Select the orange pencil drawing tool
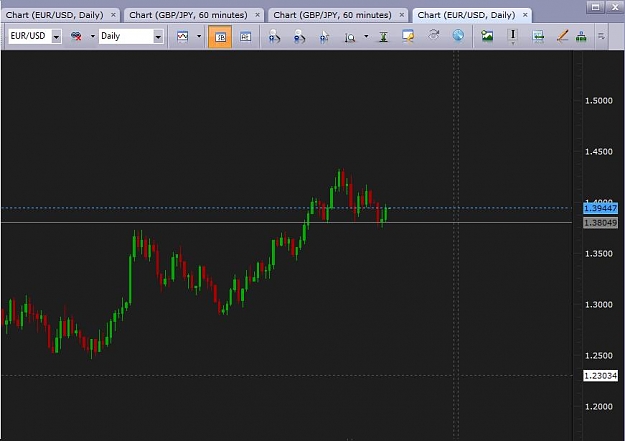625x441 pixels. (x=562, y=36)
